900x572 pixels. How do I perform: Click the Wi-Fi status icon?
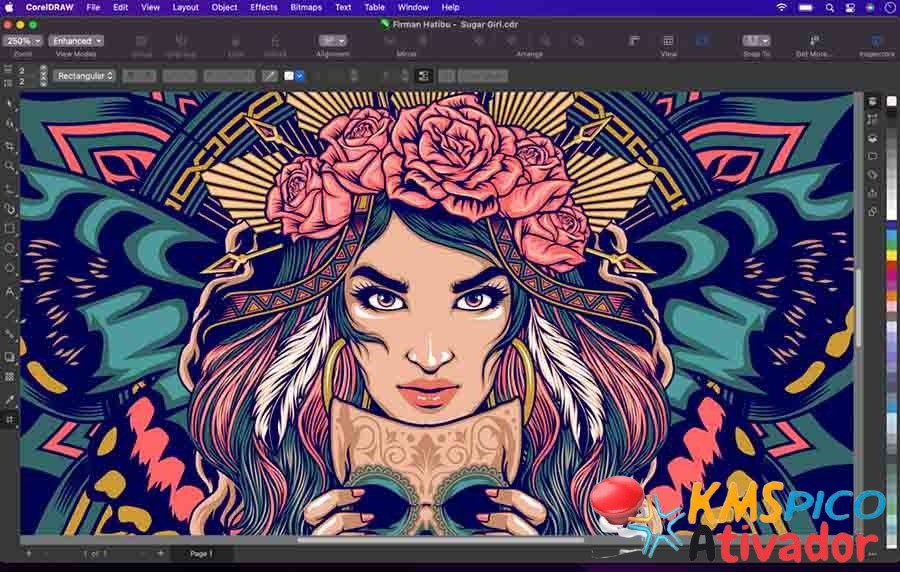pos(781,7)
